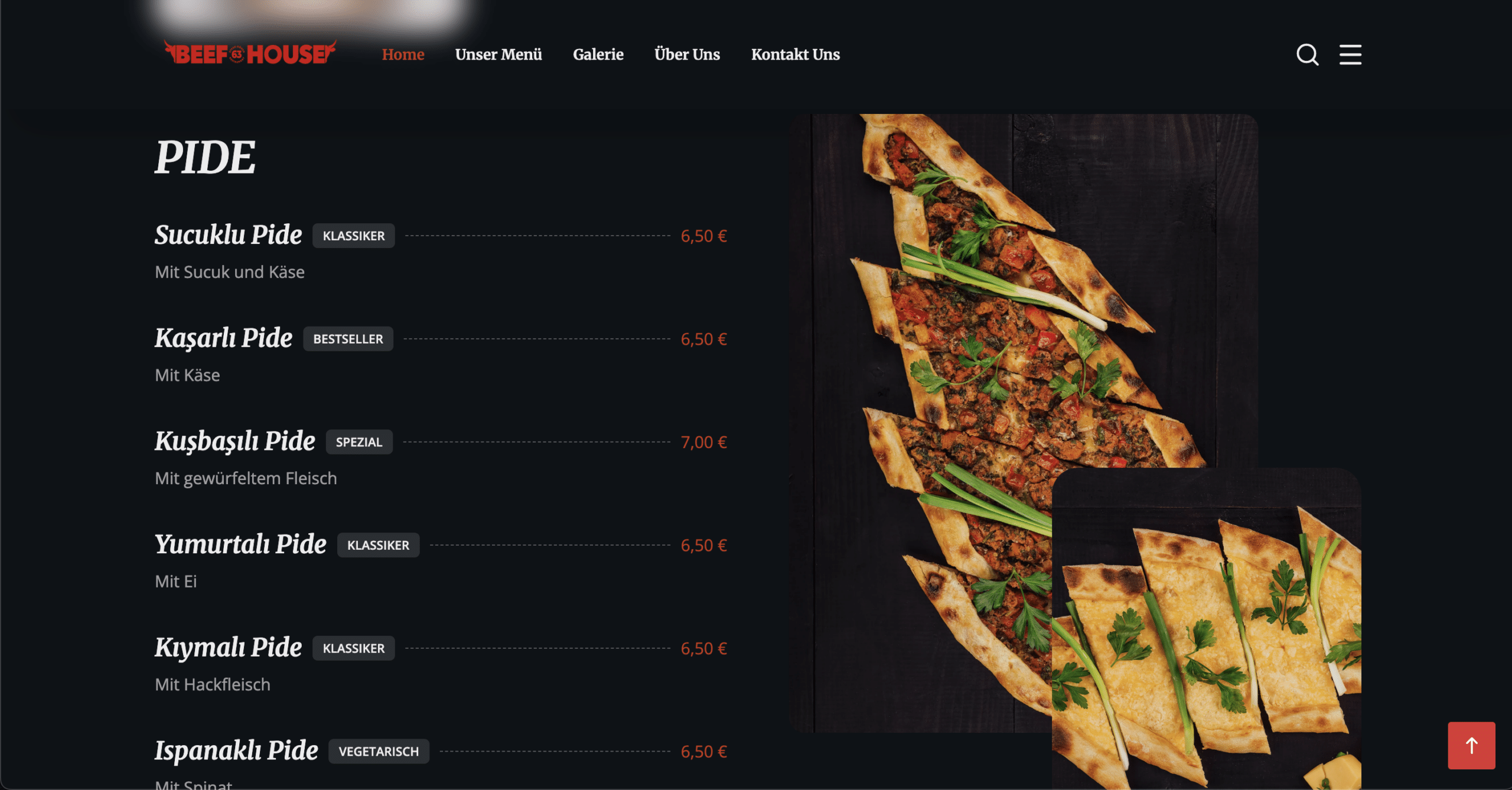Select the Sucuklu Pide item title
The image size is (1512, 790).
pos(228,235)
